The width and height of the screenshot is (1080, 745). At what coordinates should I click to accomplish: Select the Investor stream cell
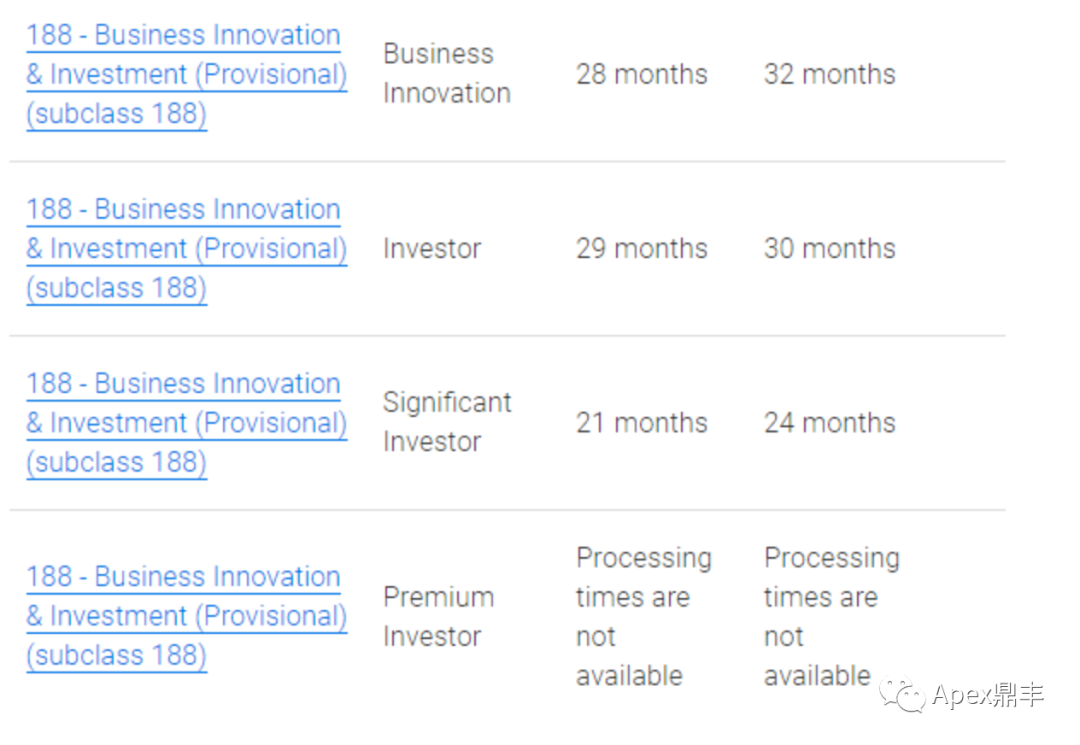(x=432, y=249)
